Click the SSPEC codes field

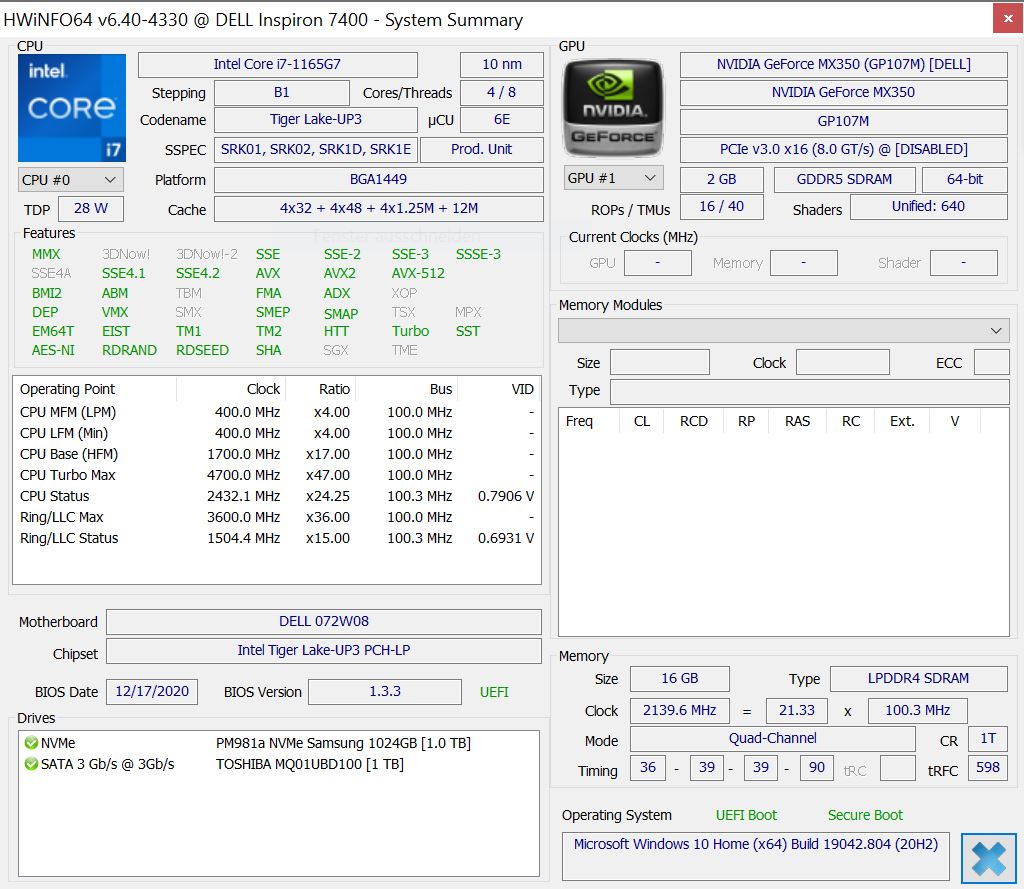[316, 149]
